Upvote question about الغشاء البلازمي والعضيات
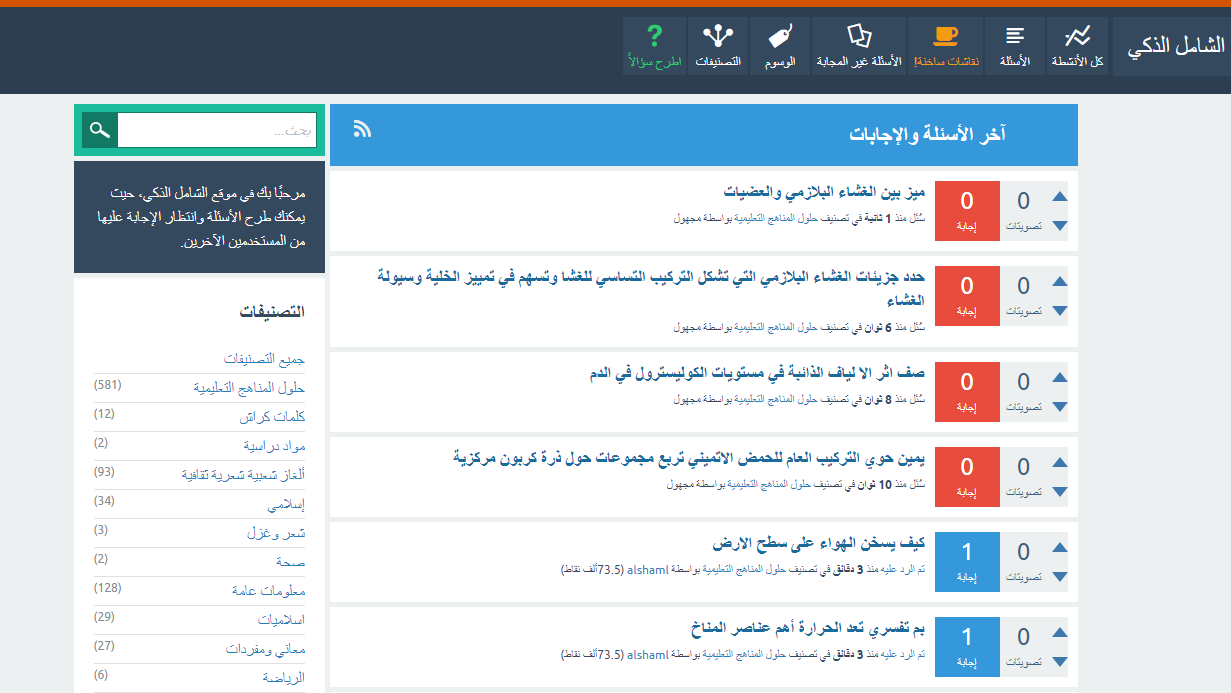 [x=1060, y=197]
